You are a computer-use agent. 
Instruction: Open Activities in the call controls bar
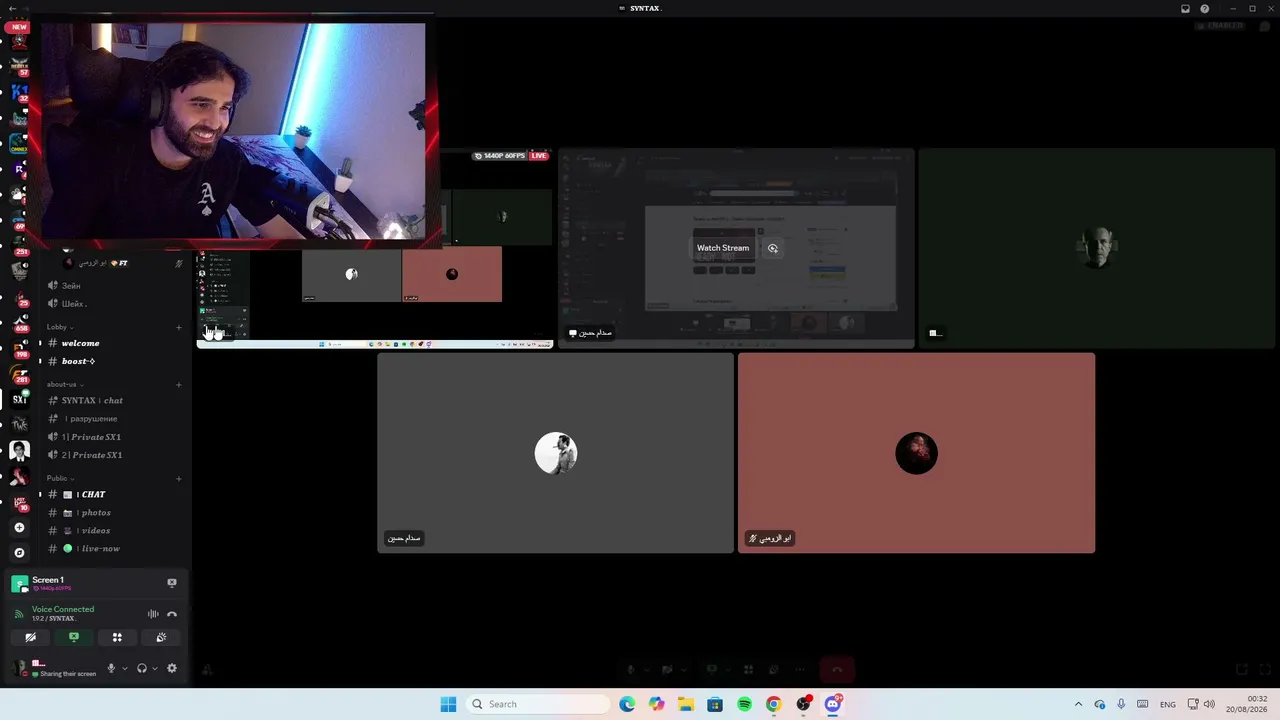(x=748, y=669)
